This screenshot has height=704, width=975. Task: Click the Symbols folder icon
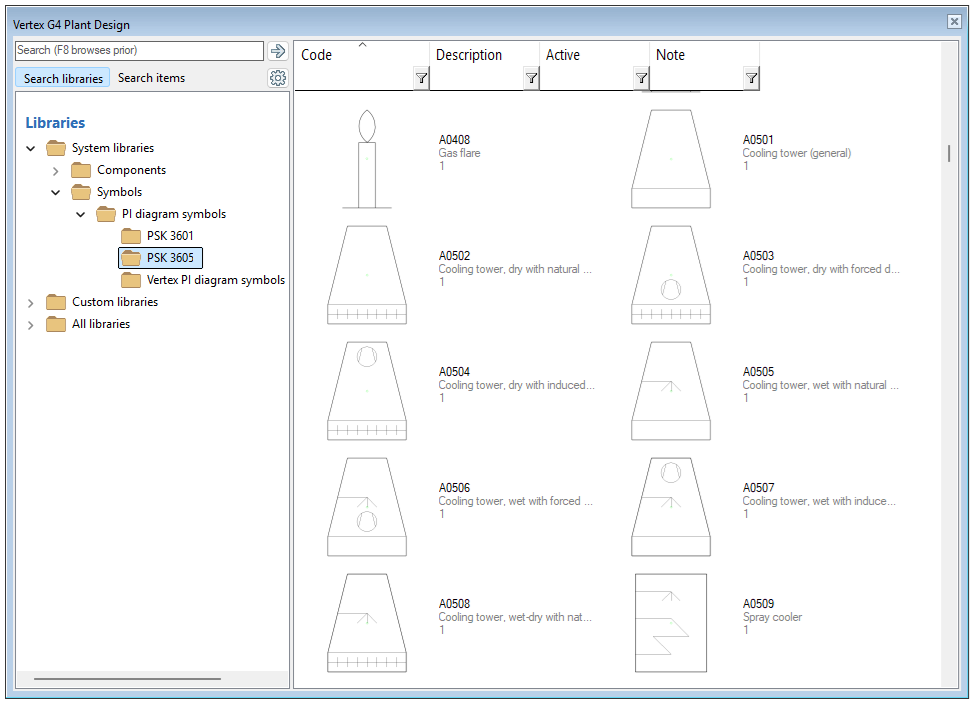[80, 192]
